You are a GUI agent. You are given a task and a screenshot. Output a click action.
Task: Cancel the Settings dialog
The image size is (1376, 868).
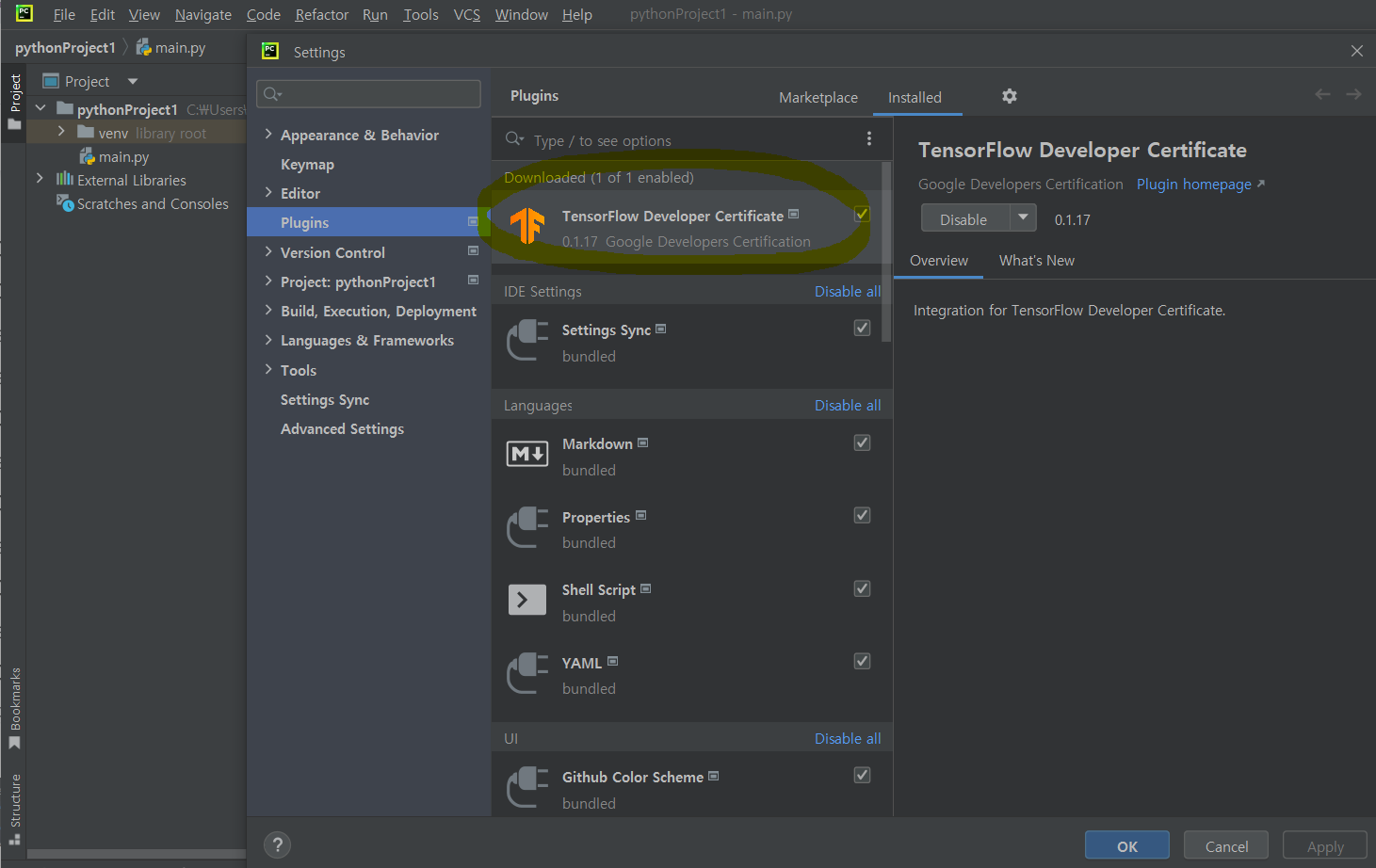coord(1226,845)
